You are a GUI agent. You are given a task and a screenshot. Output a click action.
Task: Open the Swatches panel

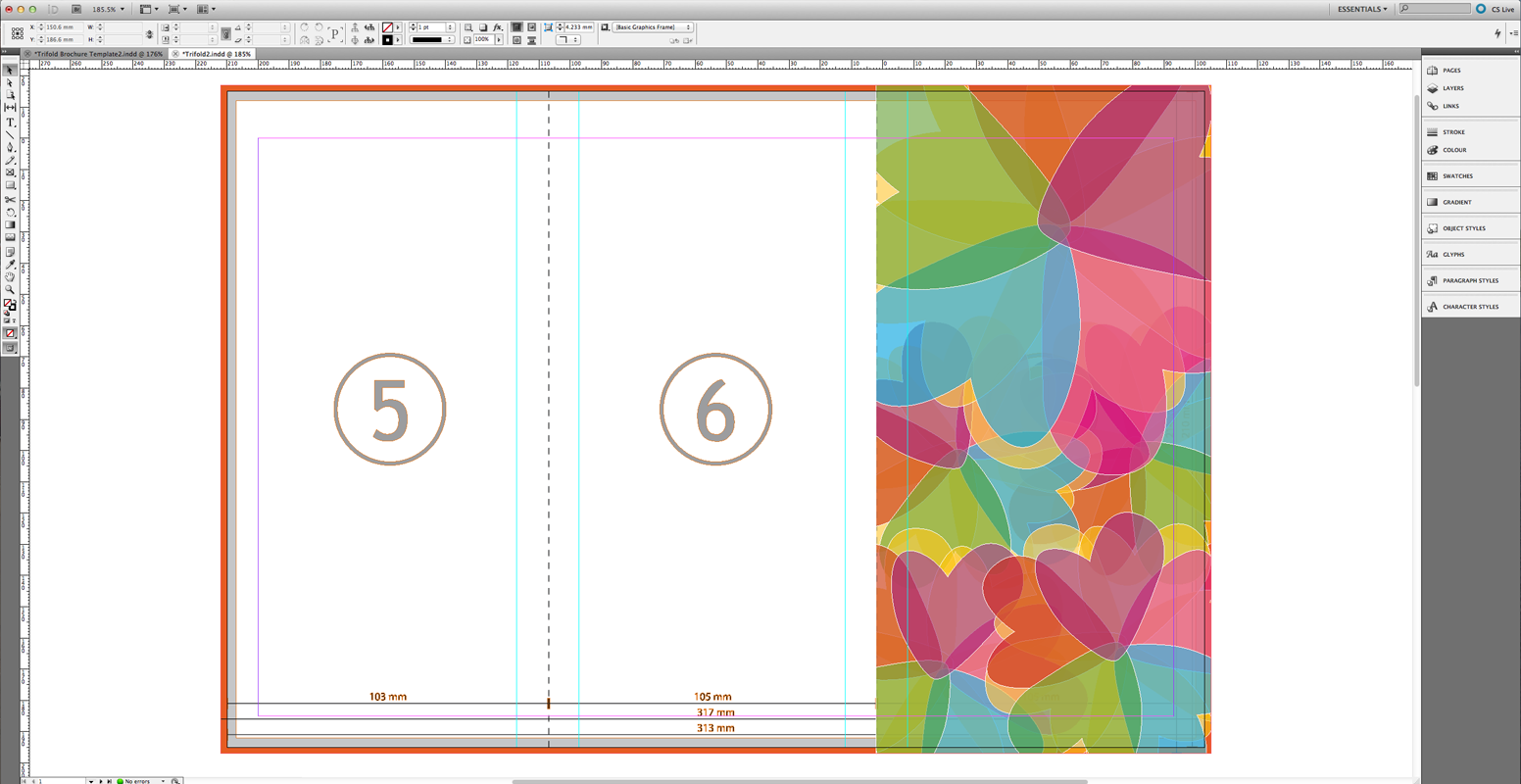coord(1457,176)
